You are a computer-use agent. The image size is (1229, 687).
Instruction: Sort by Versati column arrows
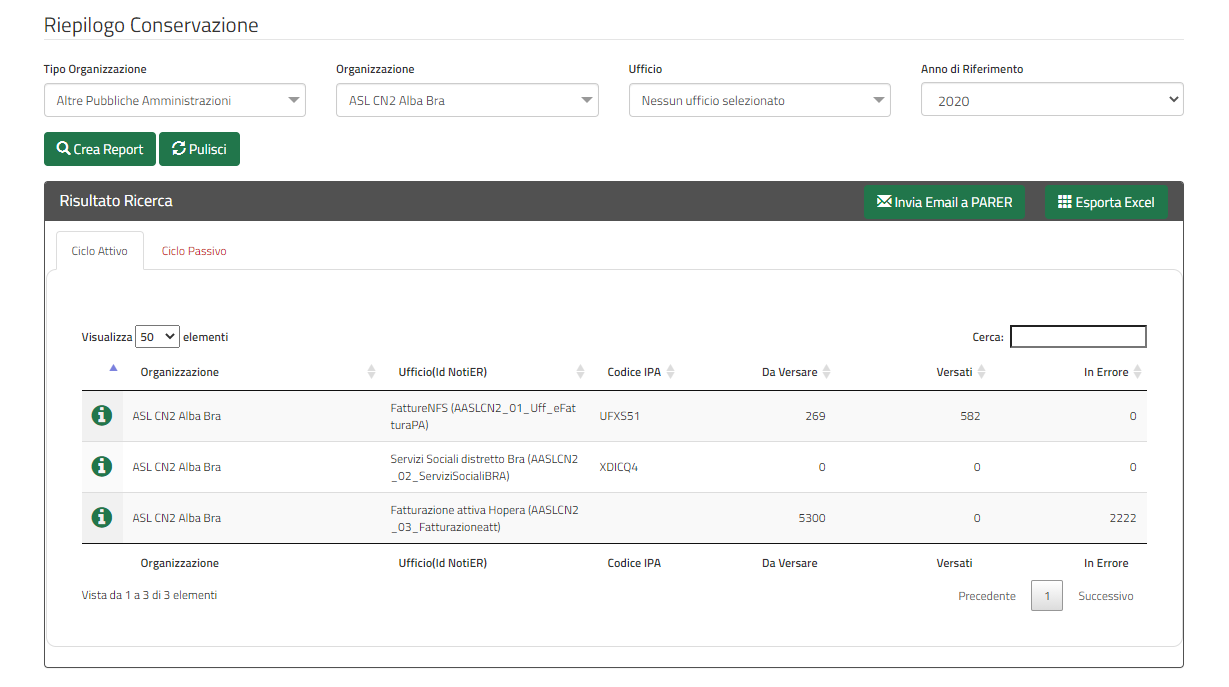coord(982,372)
